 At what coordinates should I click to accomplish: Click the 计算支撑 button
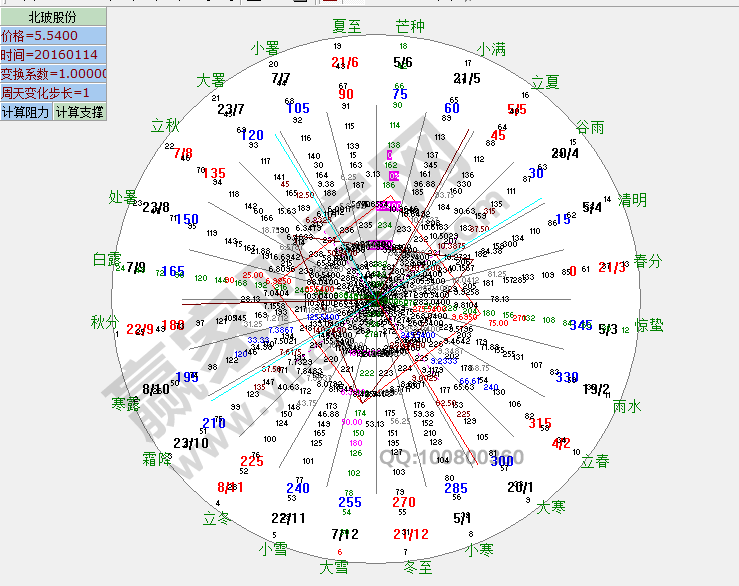point(79,112)
